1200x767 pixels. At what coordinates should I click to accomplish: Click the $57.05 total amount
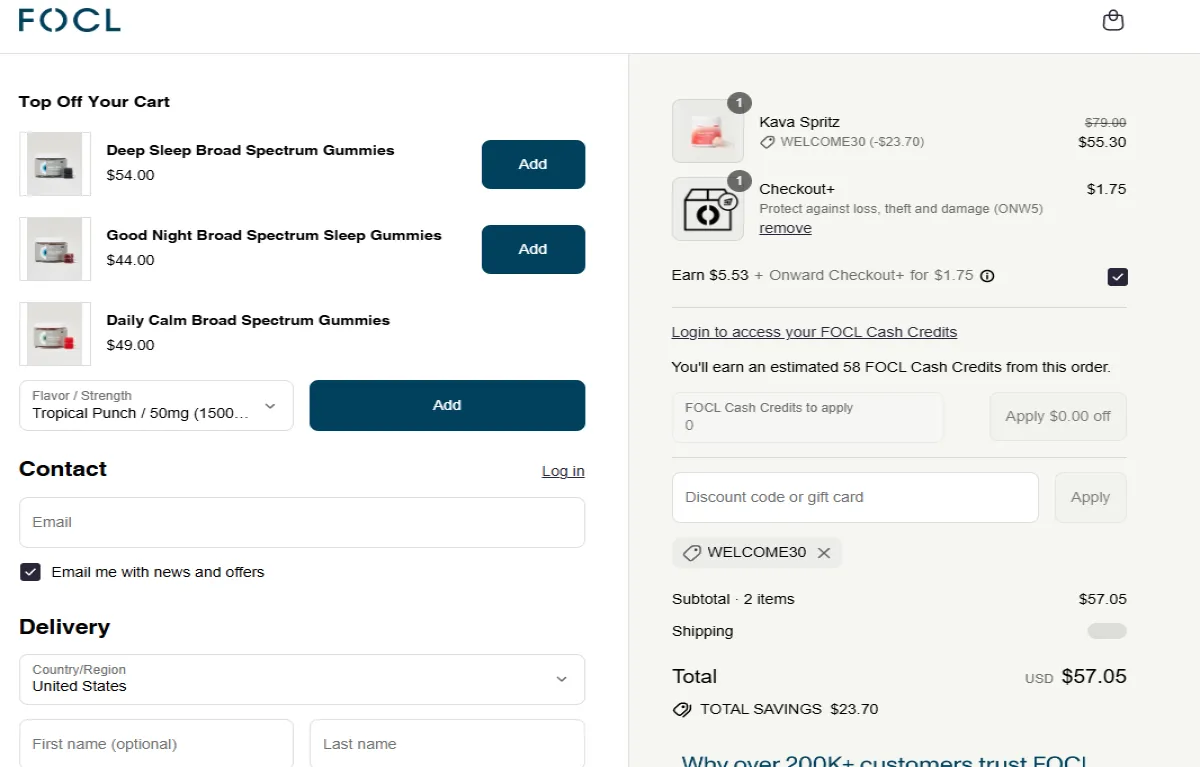[x=1094, y=676]
